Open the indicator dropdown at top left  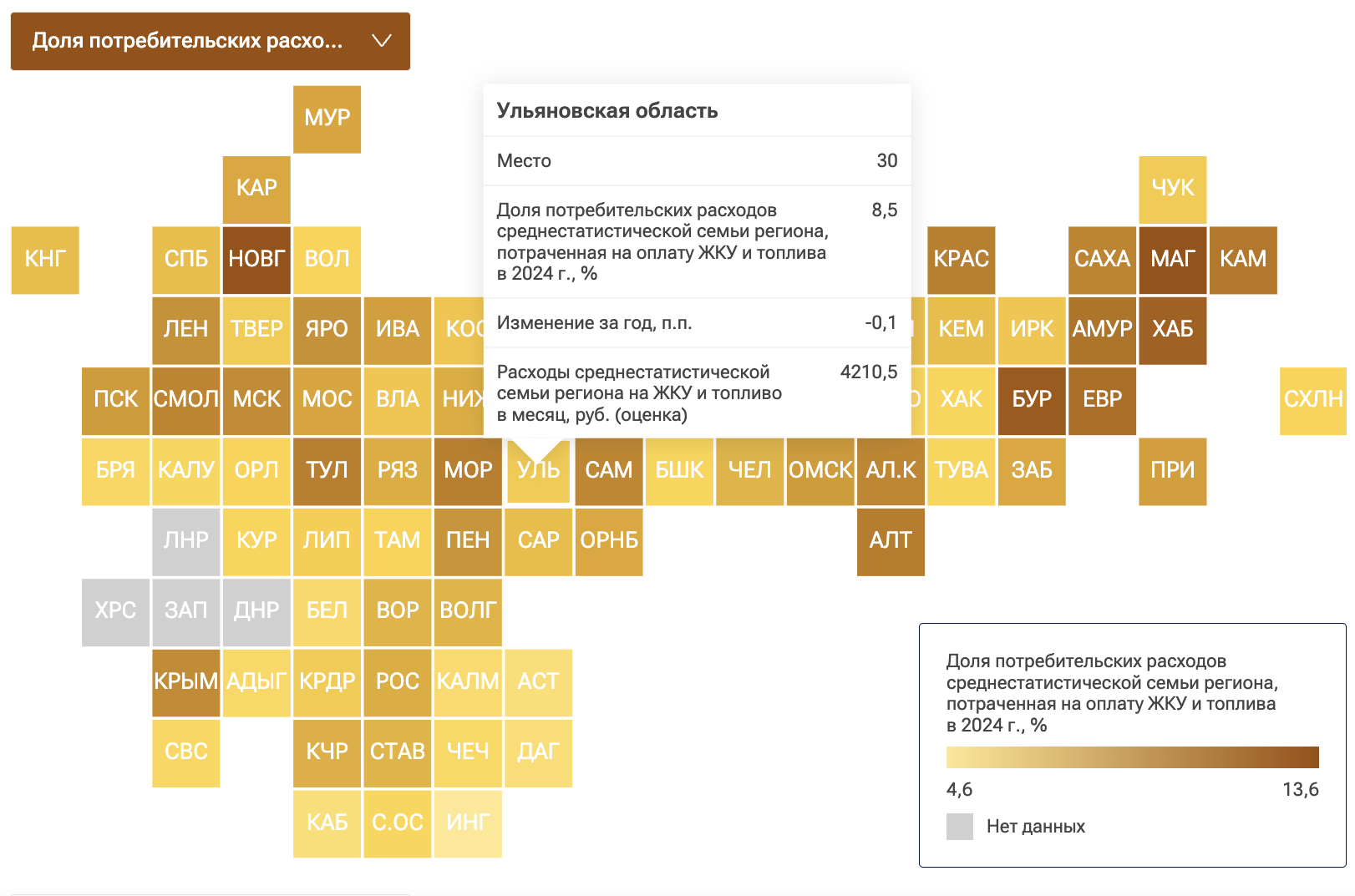(x=211, y=41)
